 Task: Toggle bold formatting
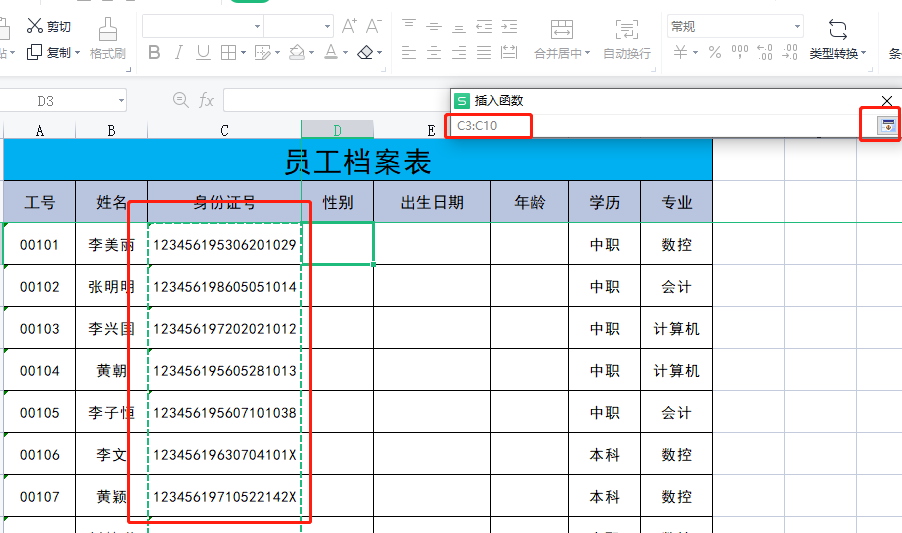click(154, 52)
